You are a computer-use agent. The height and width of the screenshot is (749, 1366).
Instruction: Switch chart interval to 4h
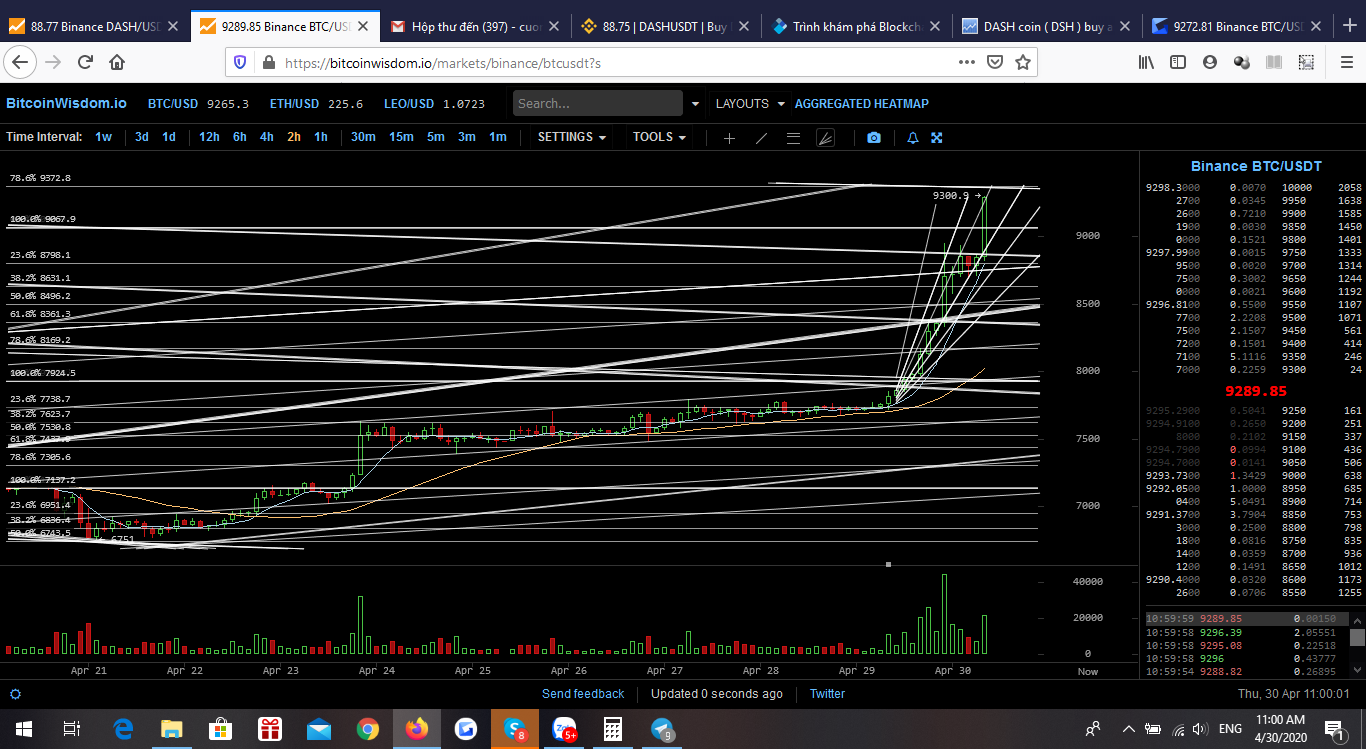tap(267, 137)
